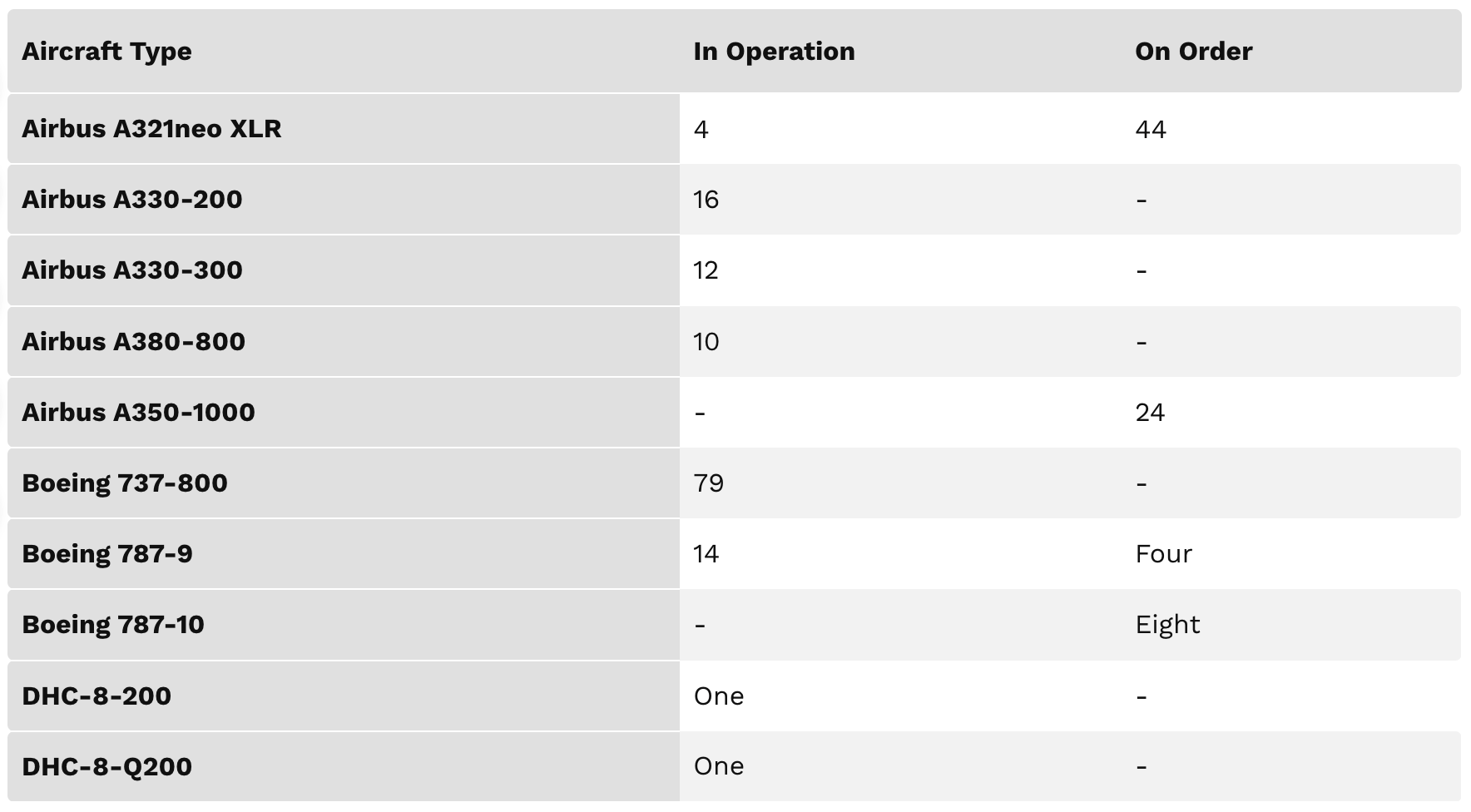1471x812 pixels.
Task: Click the Boeing 737-800 row label
Action: [x=124, y=483]
